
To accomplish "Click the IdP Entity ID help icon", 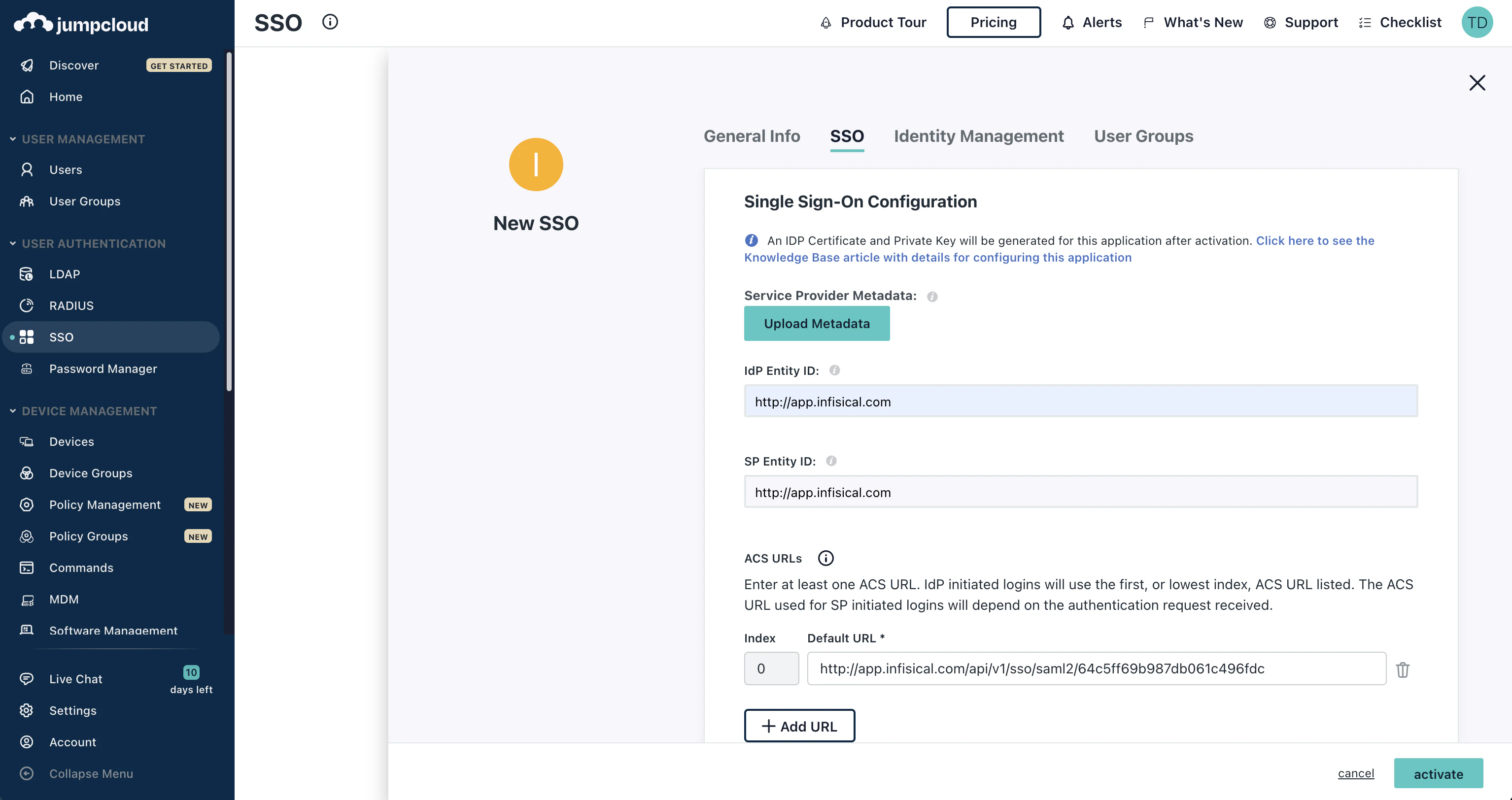I will [835, 370].
